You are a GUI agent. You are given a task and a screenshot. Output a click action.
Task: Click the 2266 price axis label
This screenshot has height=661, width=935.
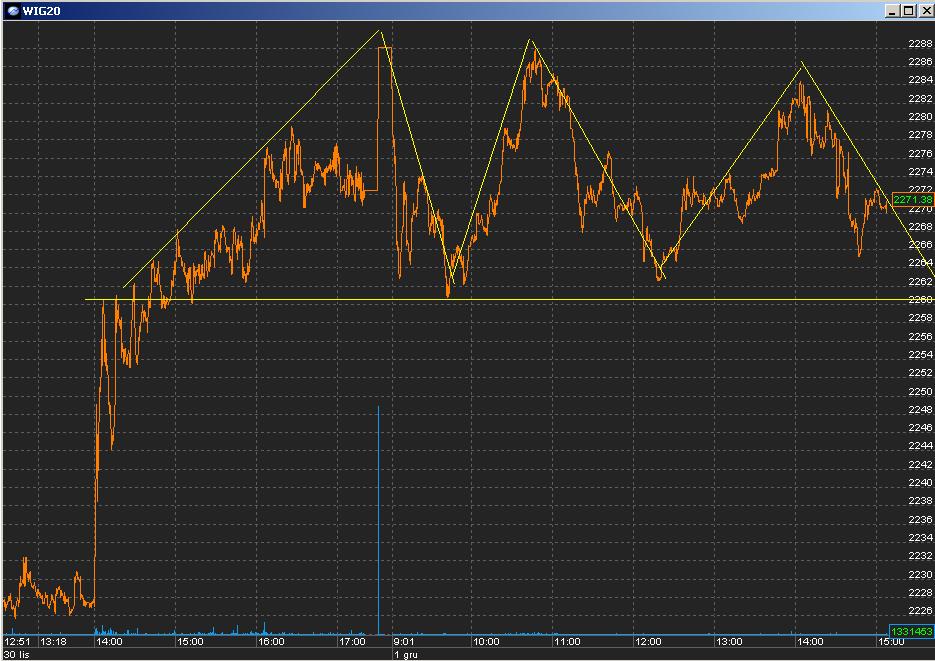click(919, 244)
